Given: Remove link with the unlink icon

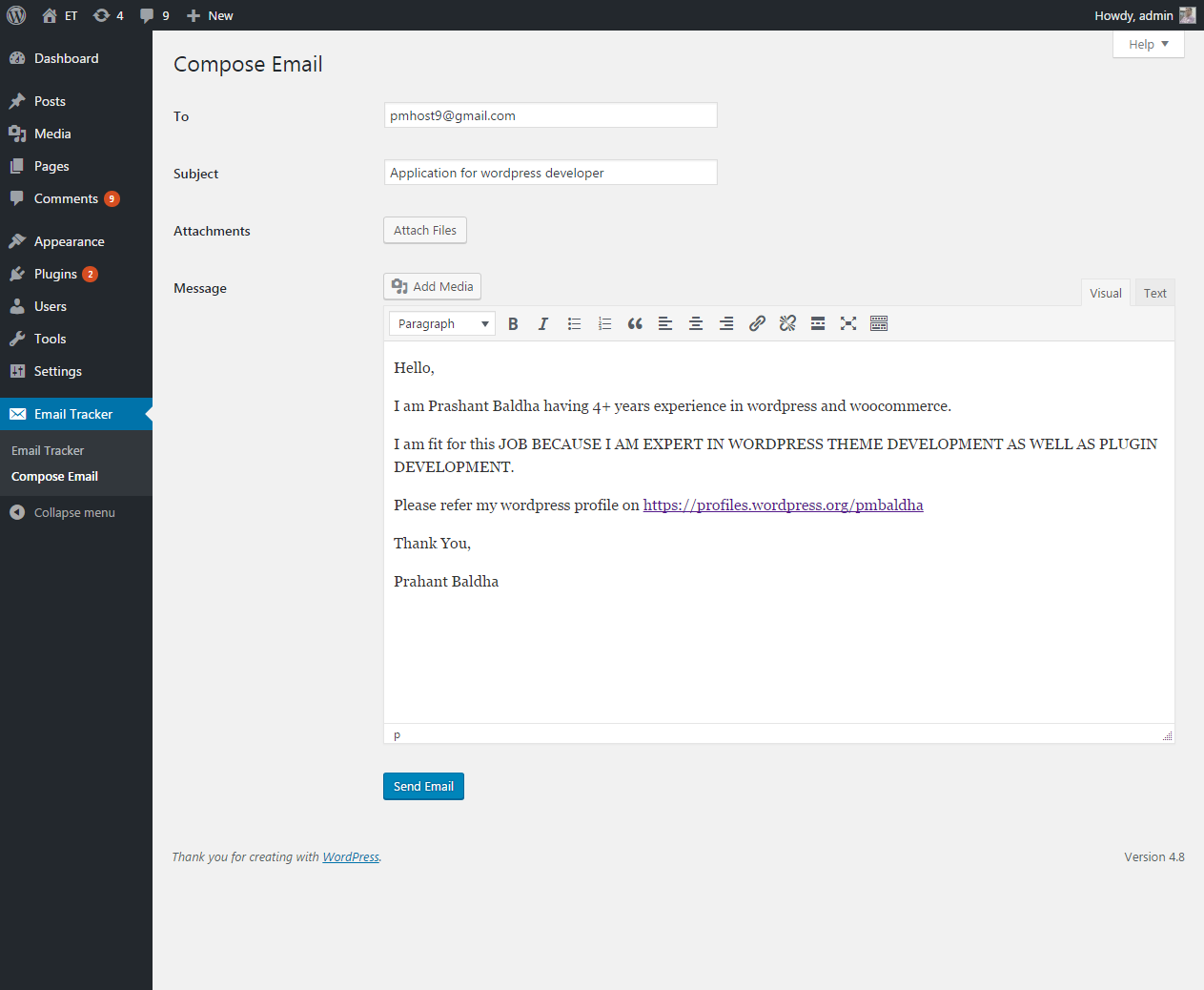Looking at the screenshot, I should pyautogui.click(x=787, y=324).
